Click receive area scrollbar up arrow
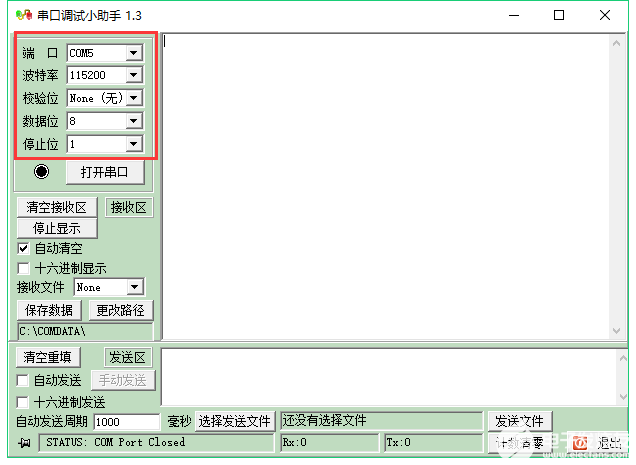The width and height of the screenshot is (636, 465). pyautogui.click(x=617, y=43)
